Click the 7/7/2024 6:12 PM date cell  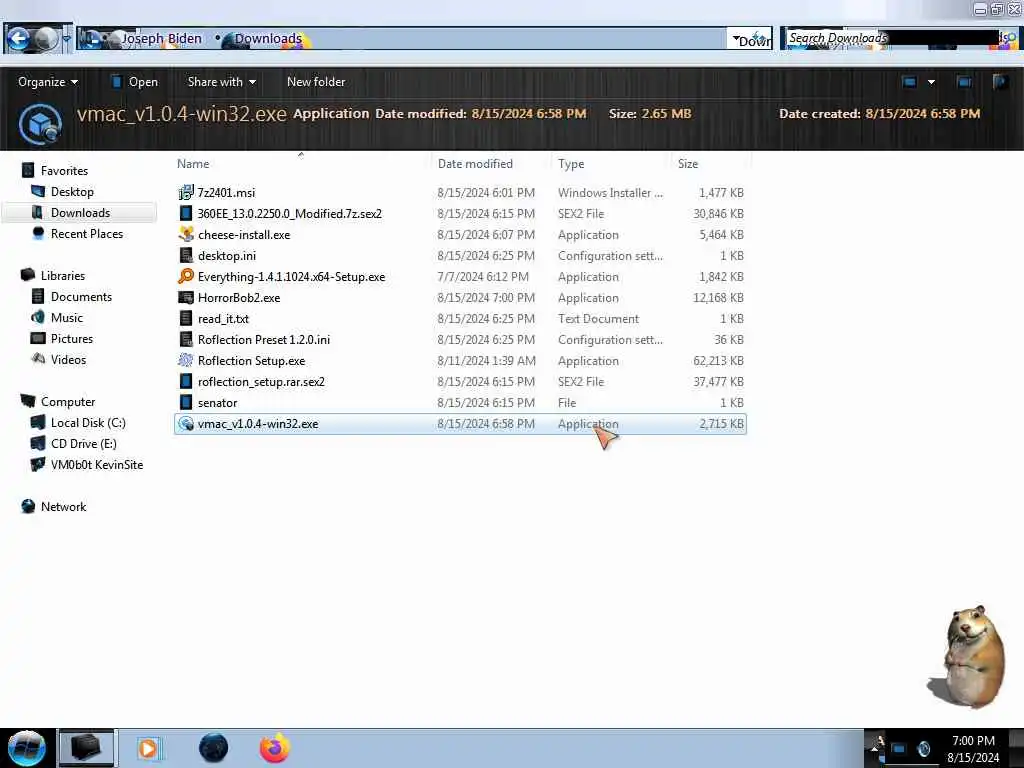pyautogui.click(x=483, y=277)
